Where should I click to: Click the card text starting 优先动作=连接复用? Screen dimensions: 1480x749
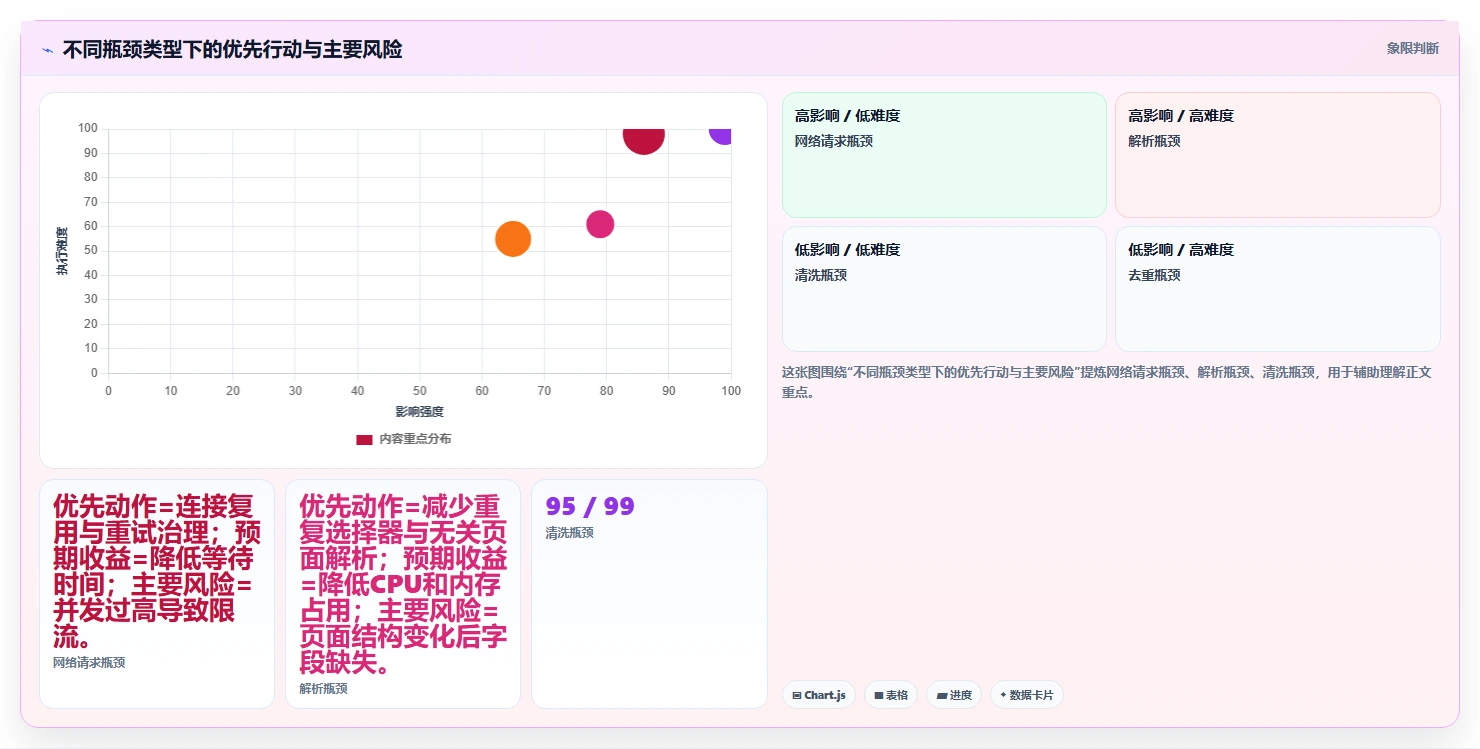(157, 572)
